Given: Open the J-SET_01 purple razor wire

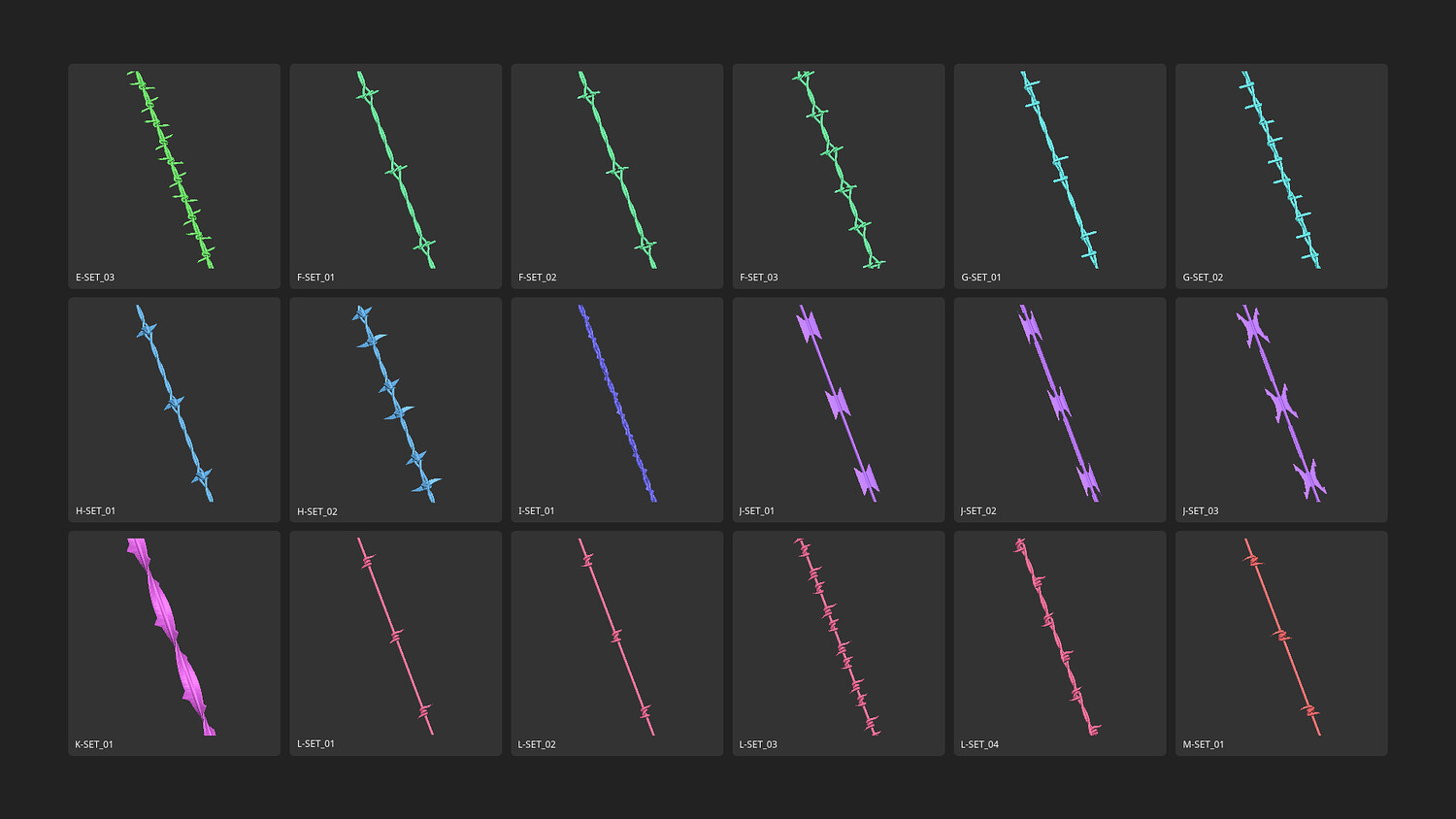Looking at the screenshot, I should 839,409.
